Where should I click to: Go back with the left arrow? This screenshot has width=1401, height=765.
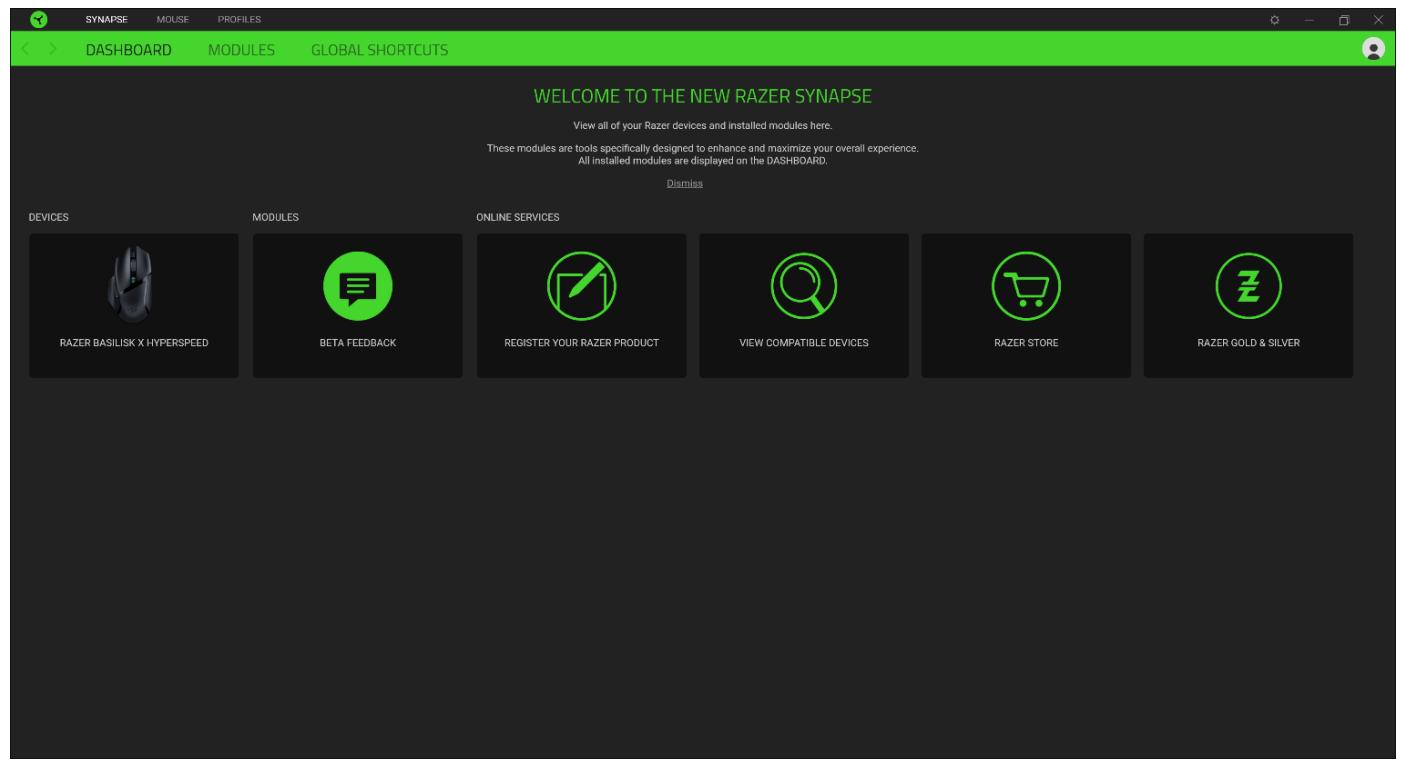click(x=28, y=49)
